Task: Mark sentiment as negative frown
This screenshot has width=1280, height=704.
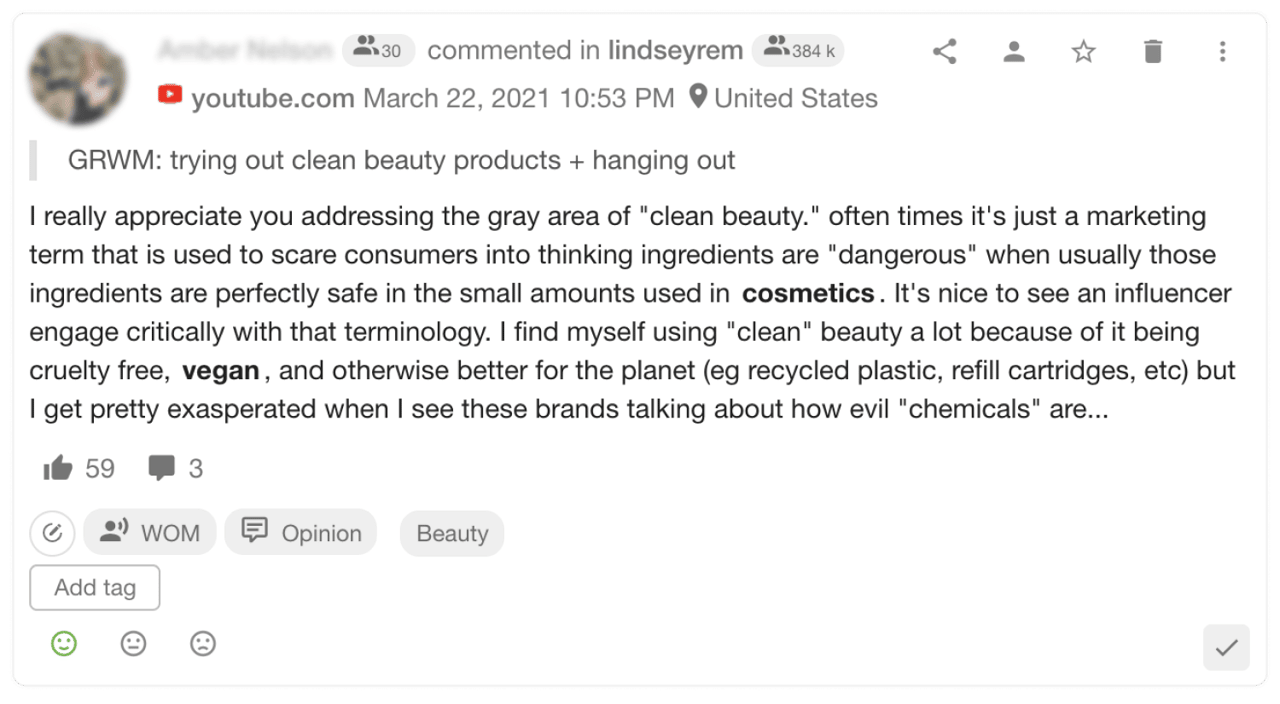Action: pyautogui.click(x=203, y=644)
